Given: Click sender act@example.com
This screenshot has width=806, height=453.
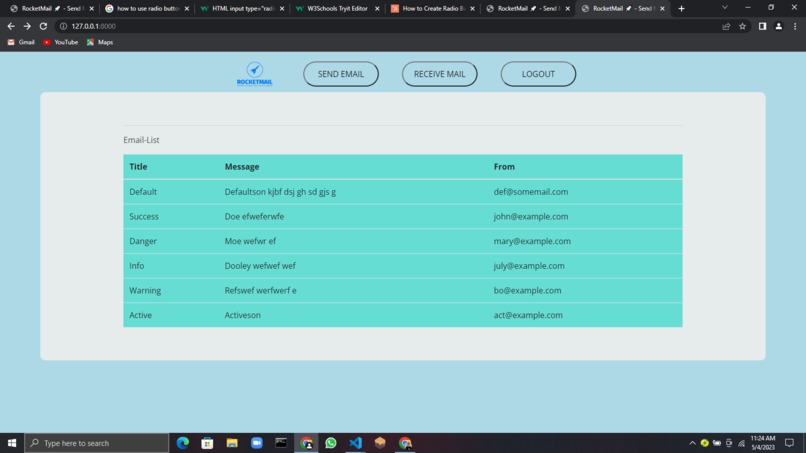Looking at the screenshot, I should (528, 315).
